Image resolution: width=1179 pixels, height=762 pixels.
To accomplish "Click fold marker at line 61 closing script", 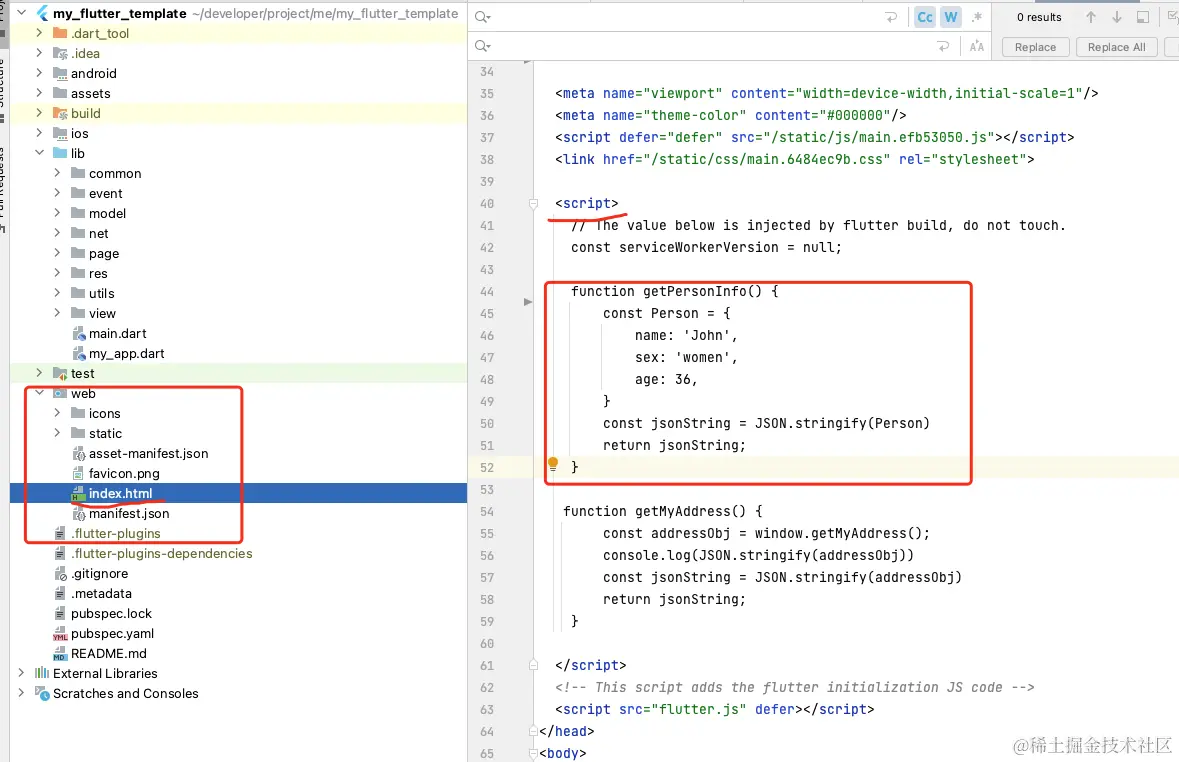I will click(x=533, y=665).
